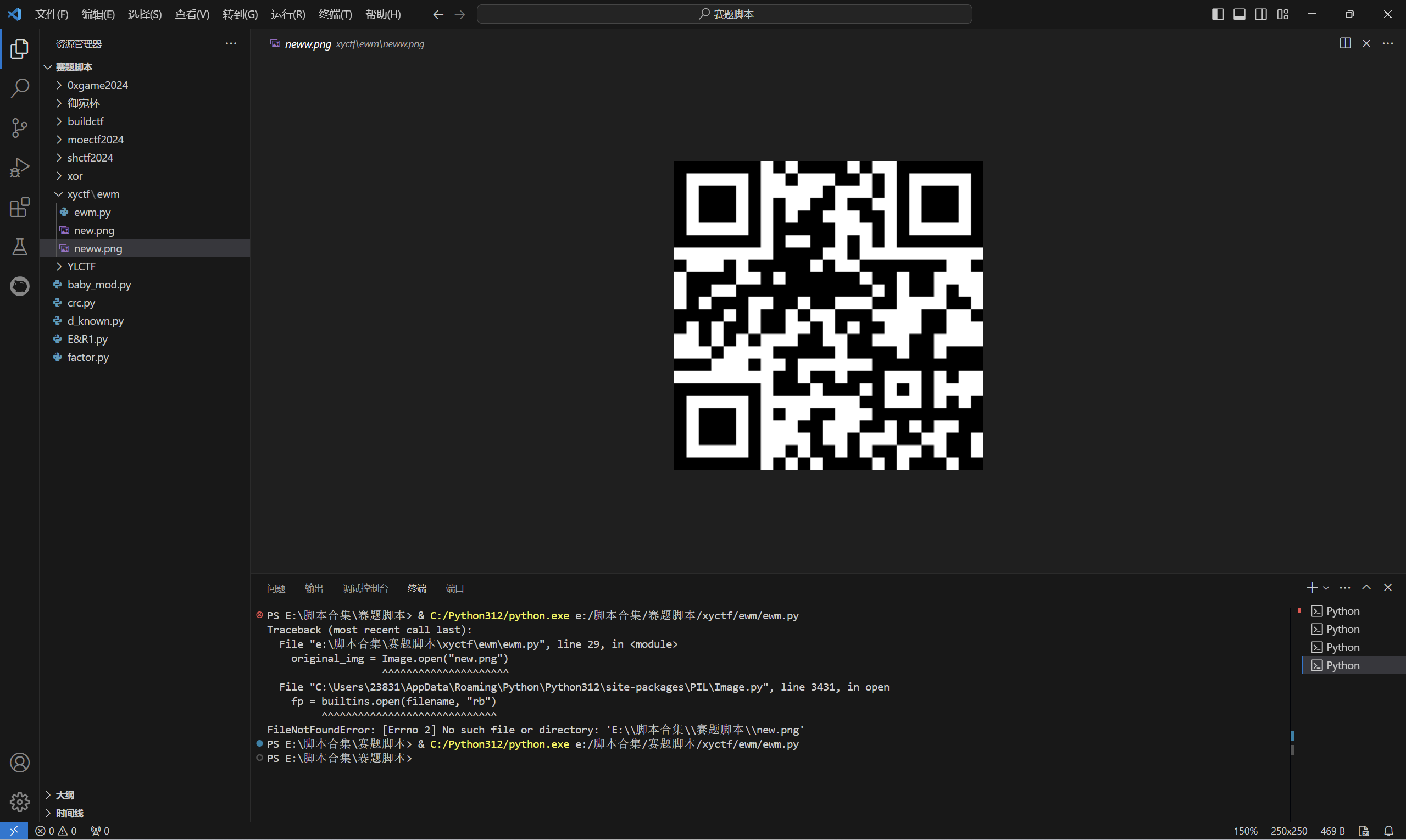Collapse the 赛题脚本 root folder
Viewport: 1406px width, 840px height.
tap(145, 68)
